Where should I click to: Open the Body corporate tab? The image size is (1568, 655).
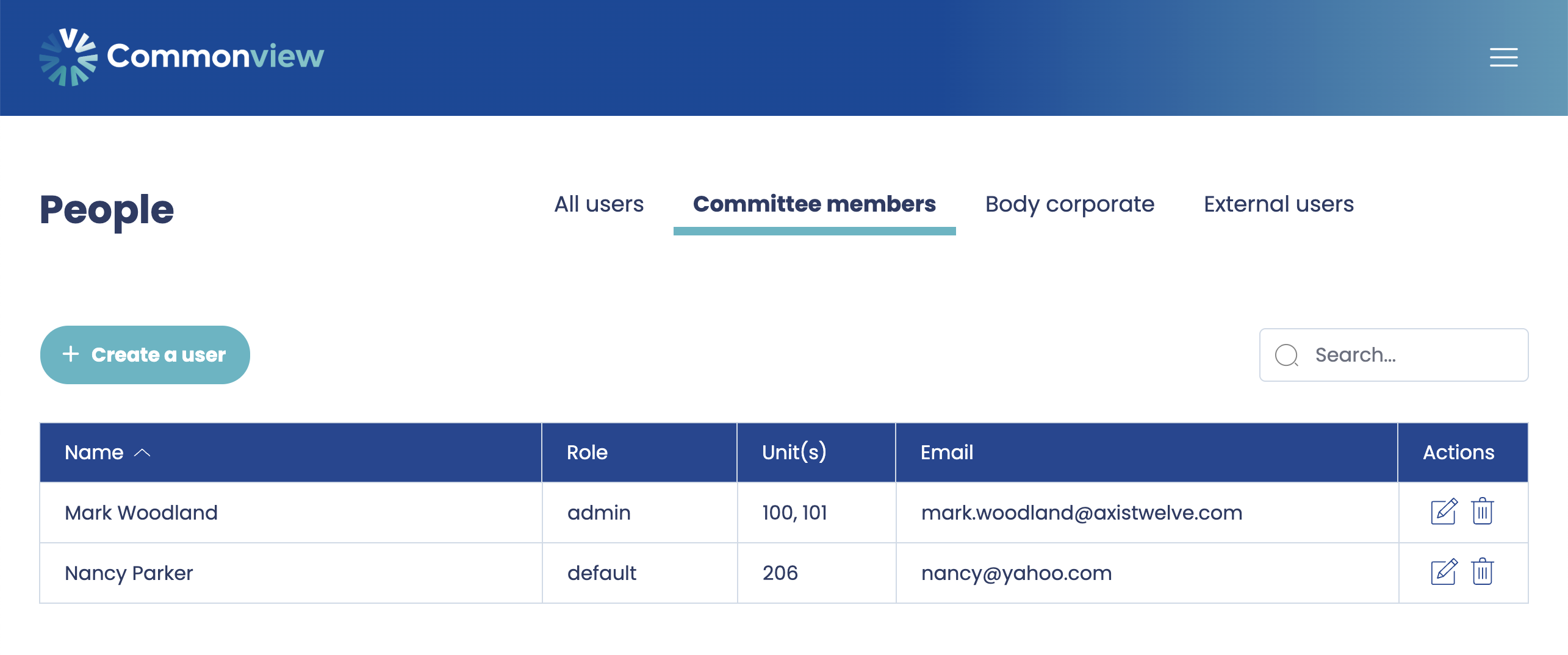1070,204
